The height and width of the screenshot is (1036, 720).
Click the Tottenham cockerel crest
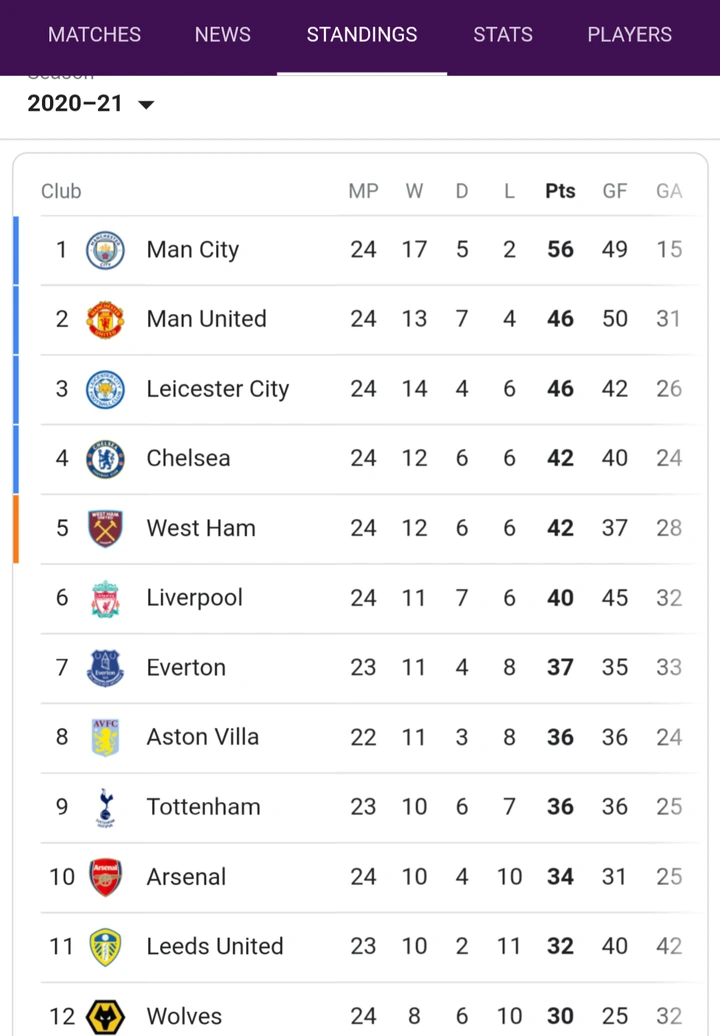pyautogui.click(x=105, y=807)
